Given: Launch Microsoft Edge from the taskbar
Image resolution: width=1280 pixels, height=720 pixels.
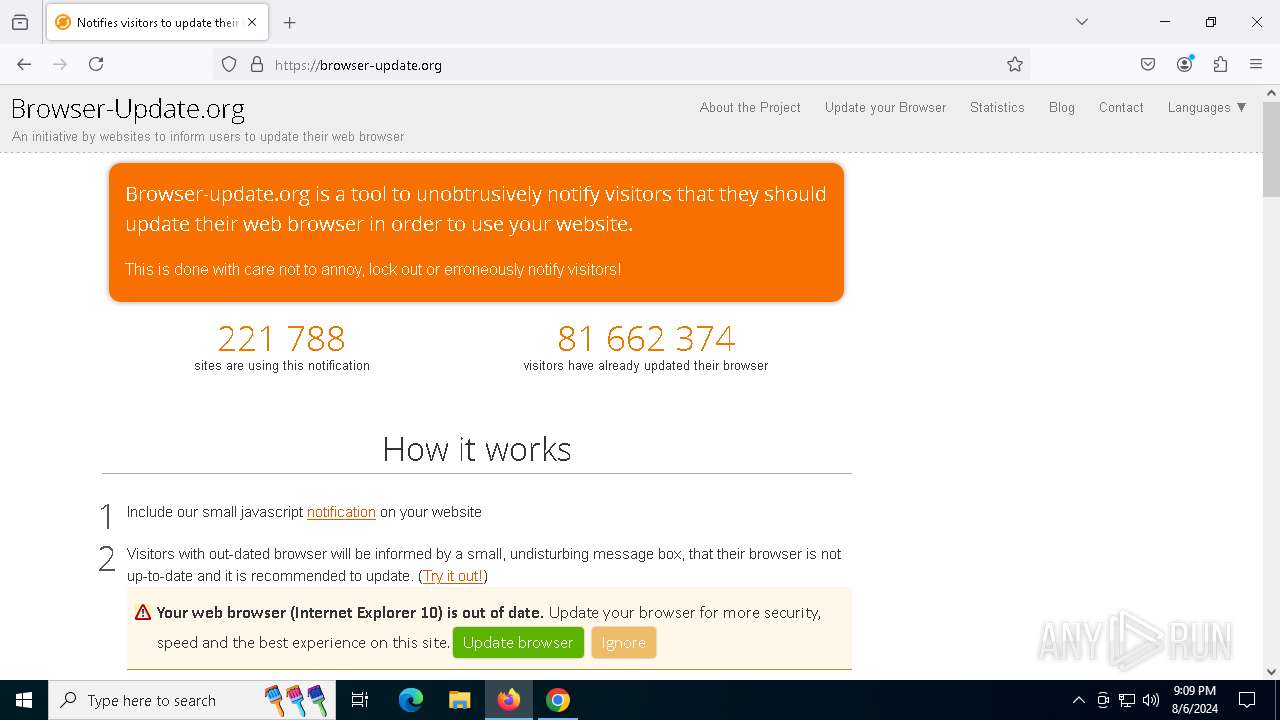Looking at the screenshot, I should [411, 700].
